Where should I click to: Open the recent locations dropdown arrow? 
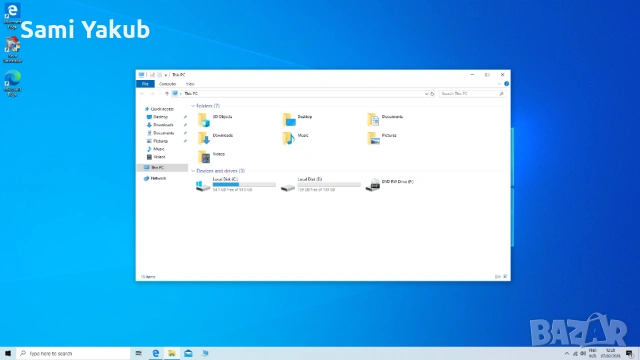click(160, 94)
